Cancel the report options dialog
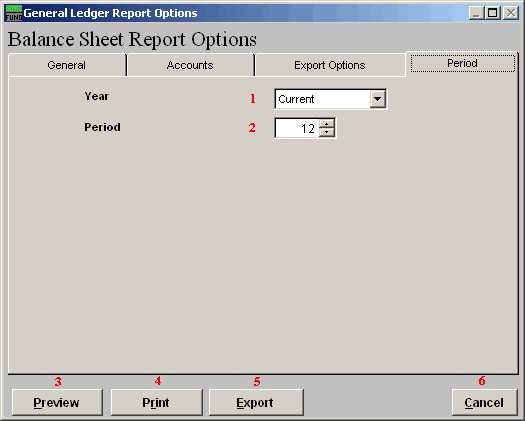Viewport: 525px width, 421px height. [x=484, y=402]
